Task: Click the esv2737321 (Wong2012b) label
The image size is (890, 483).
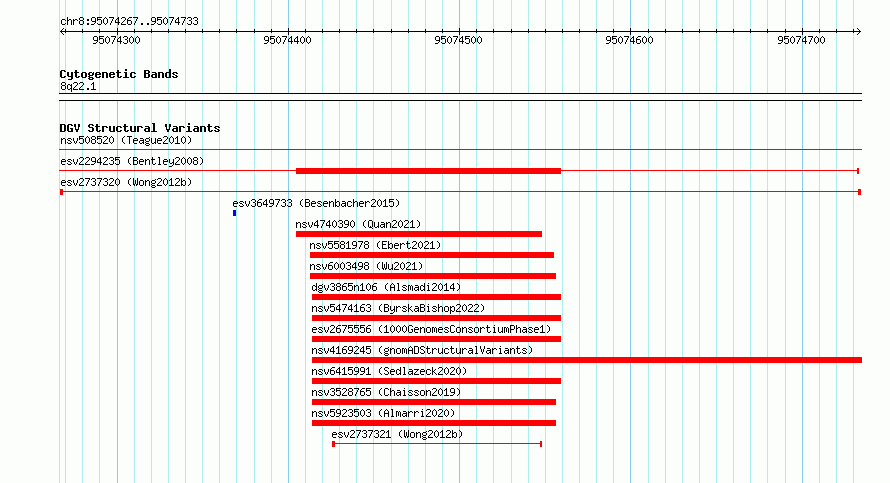Action: [x=397, y=434]
